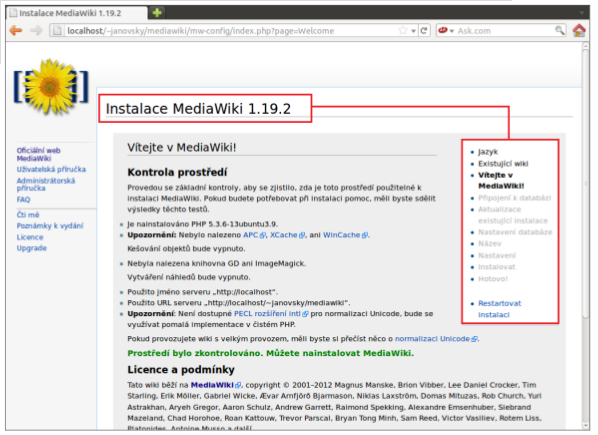Viewport: 598px width, 435px height.
Task: Open the Poznámky k vydání link
Action: tap(50, 226)
